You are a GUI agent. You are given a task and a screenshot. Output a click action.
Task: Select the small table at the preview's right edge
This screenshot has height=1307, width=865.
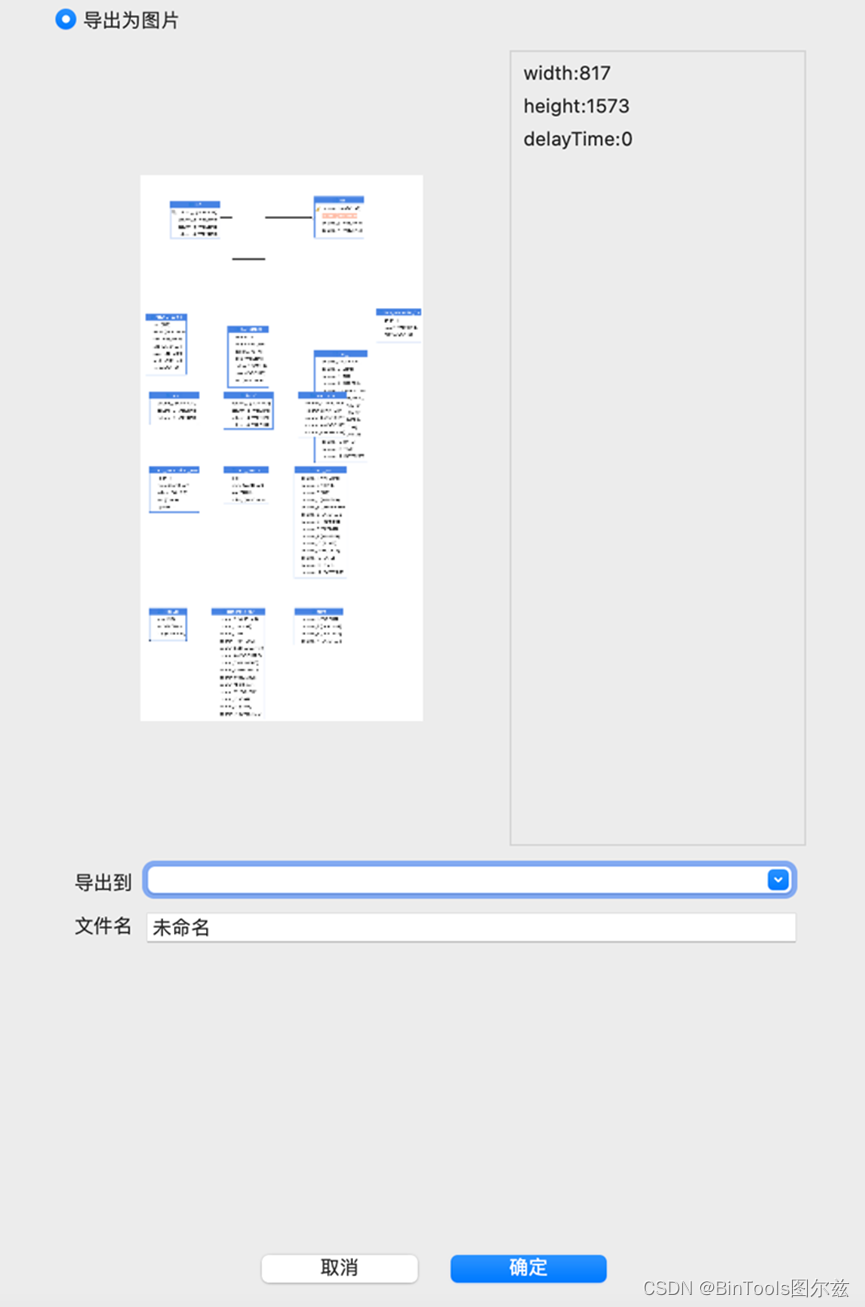pos(397,322)
